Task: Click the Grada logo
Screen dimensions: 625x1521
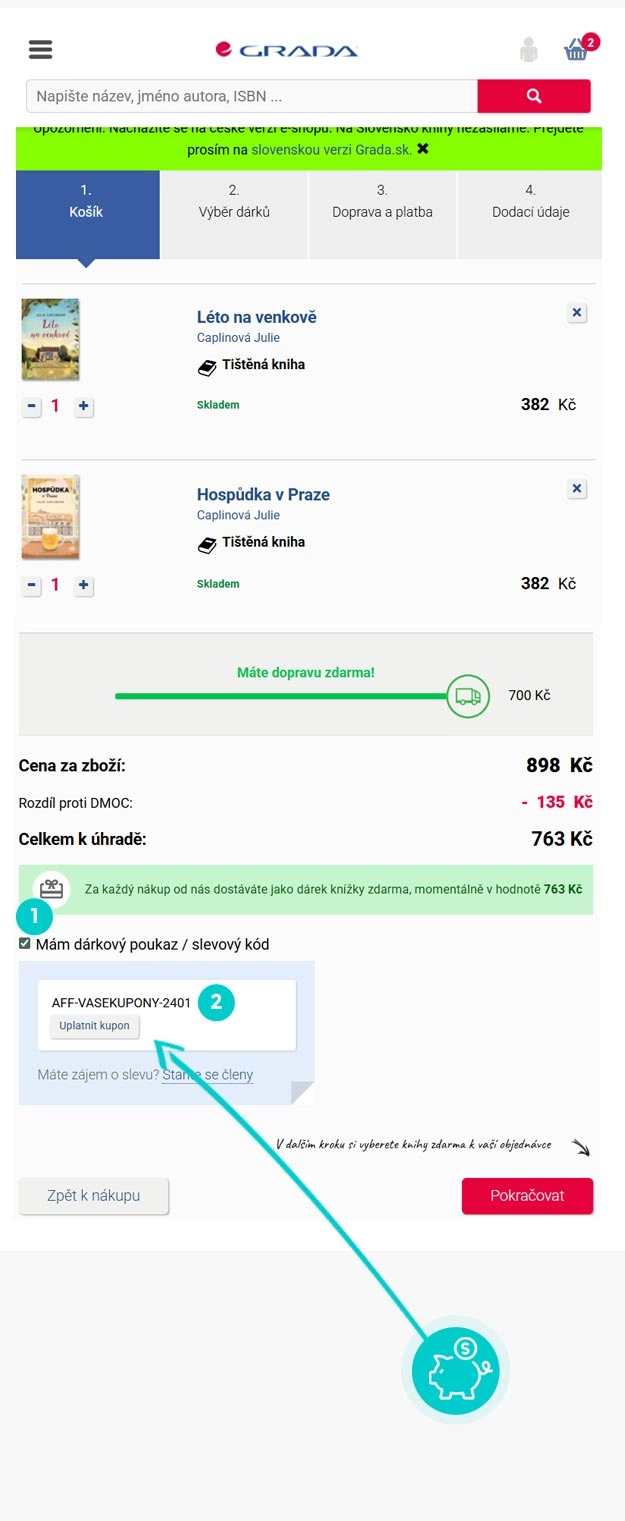Action: point(286,50)
